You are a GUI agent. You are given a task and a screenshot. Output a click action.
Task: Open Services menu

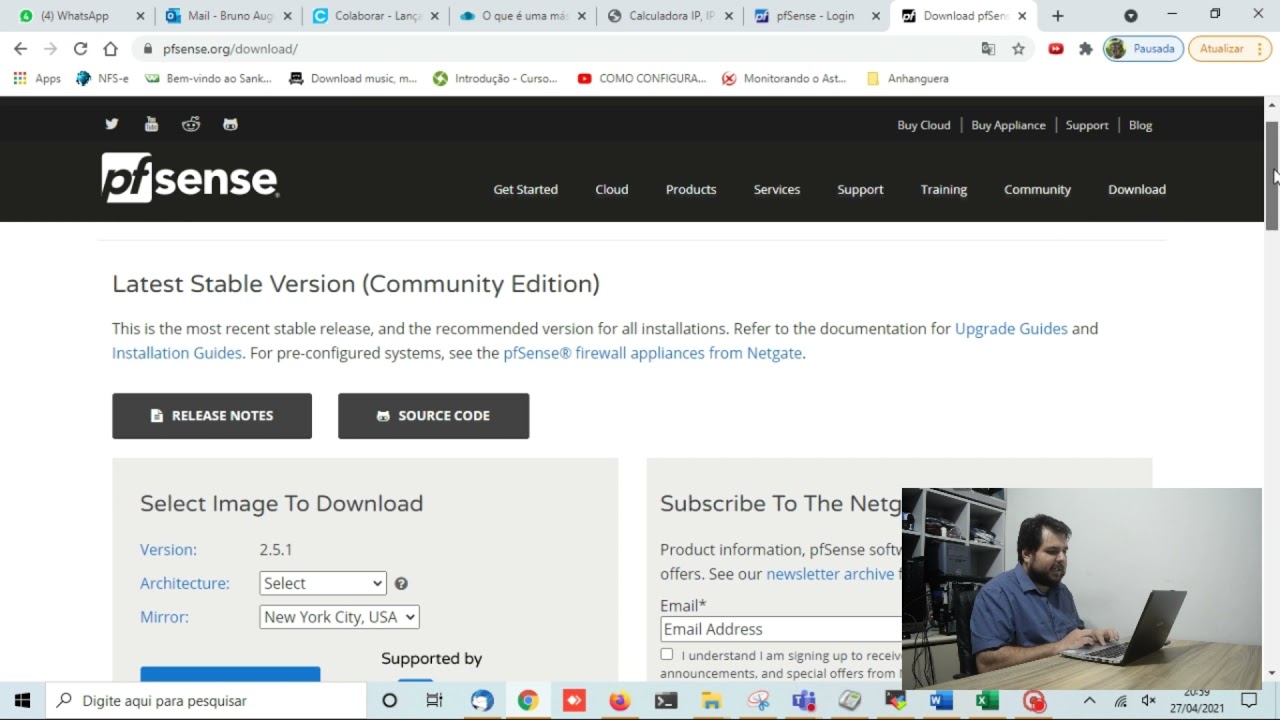(777, 189)
